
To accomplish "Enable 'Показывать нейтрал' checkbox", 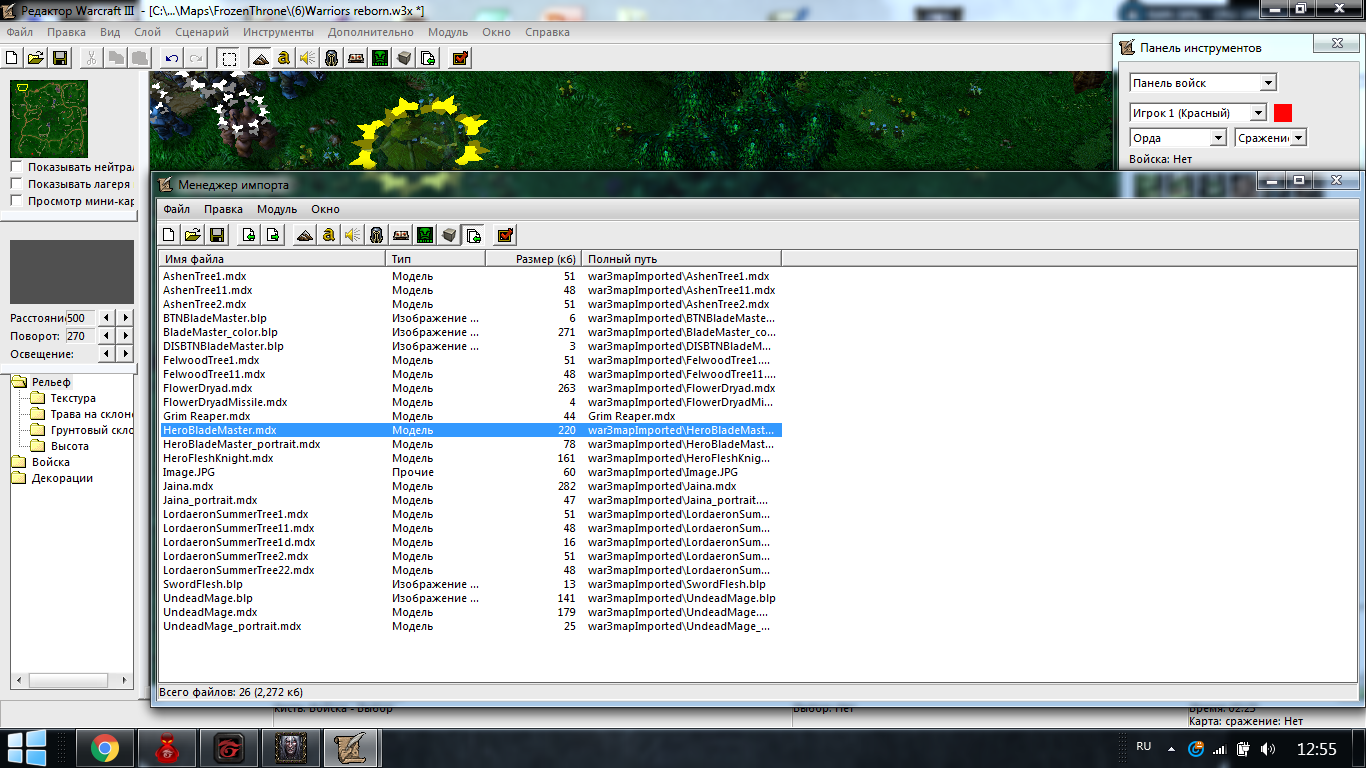I will click(17, 167).
